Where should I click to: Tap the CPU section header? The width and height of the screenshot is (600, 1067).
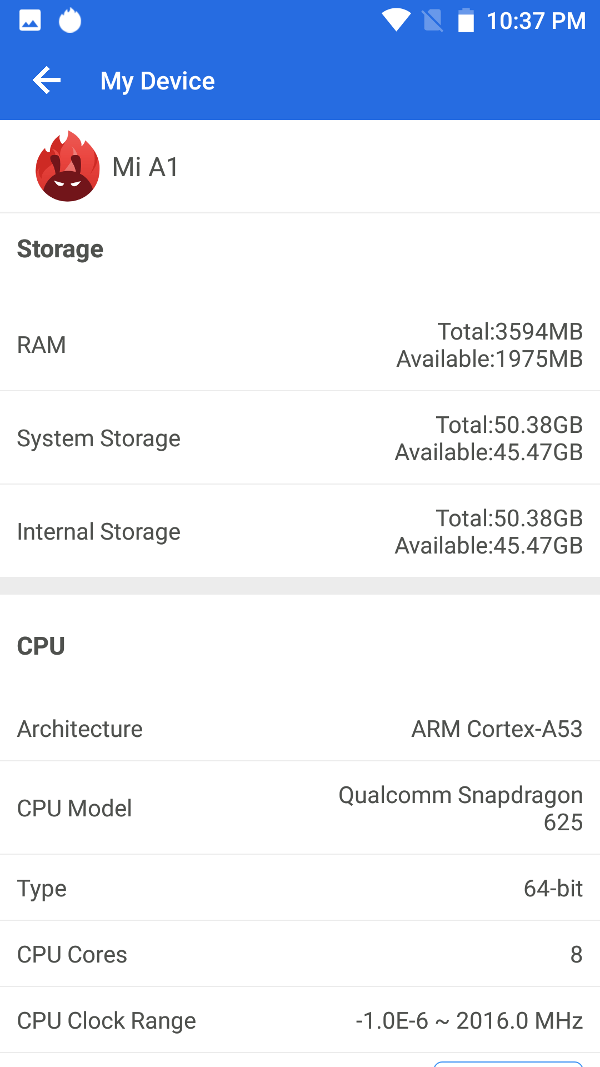pyautogui.click(x=41, y=646)
